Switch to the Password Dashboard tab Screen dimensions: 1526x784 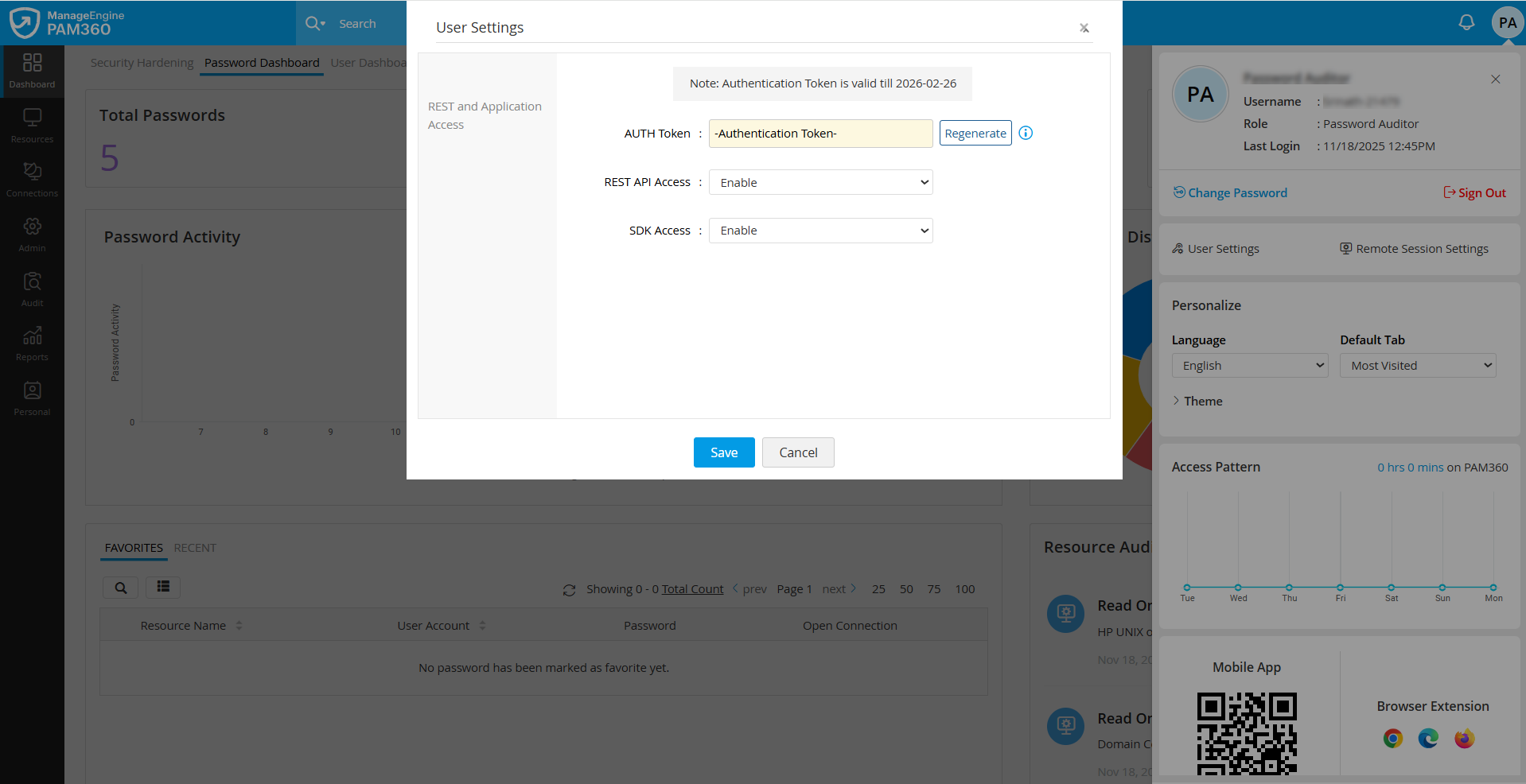262,63
